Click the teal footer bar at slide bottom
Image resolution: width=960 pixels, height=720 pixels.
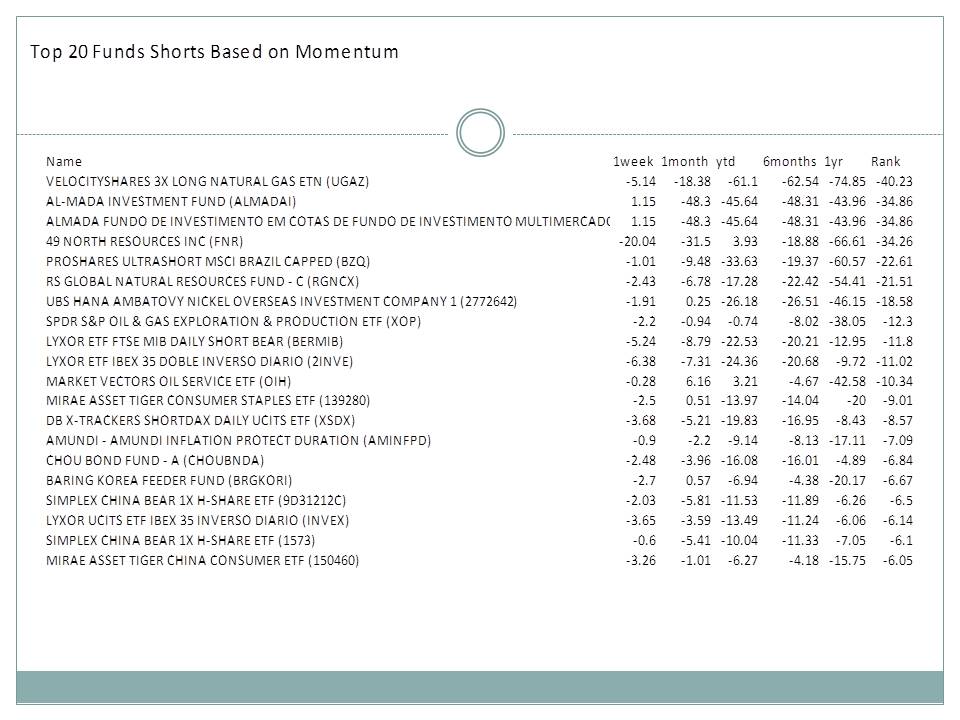pos(480,687)
